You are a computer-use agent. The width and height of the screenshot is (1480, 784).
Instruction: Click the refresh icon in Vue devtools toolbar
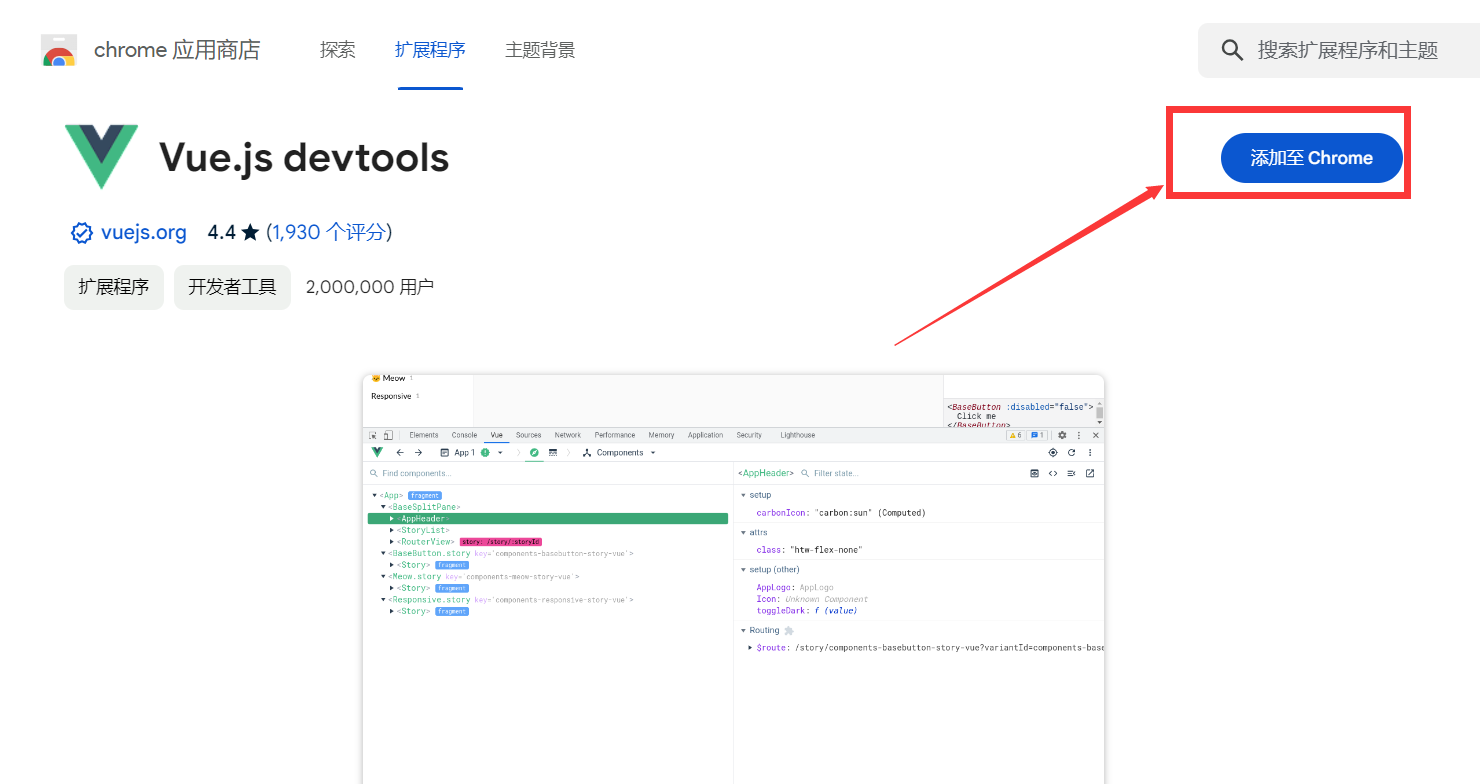point(1071,452)
